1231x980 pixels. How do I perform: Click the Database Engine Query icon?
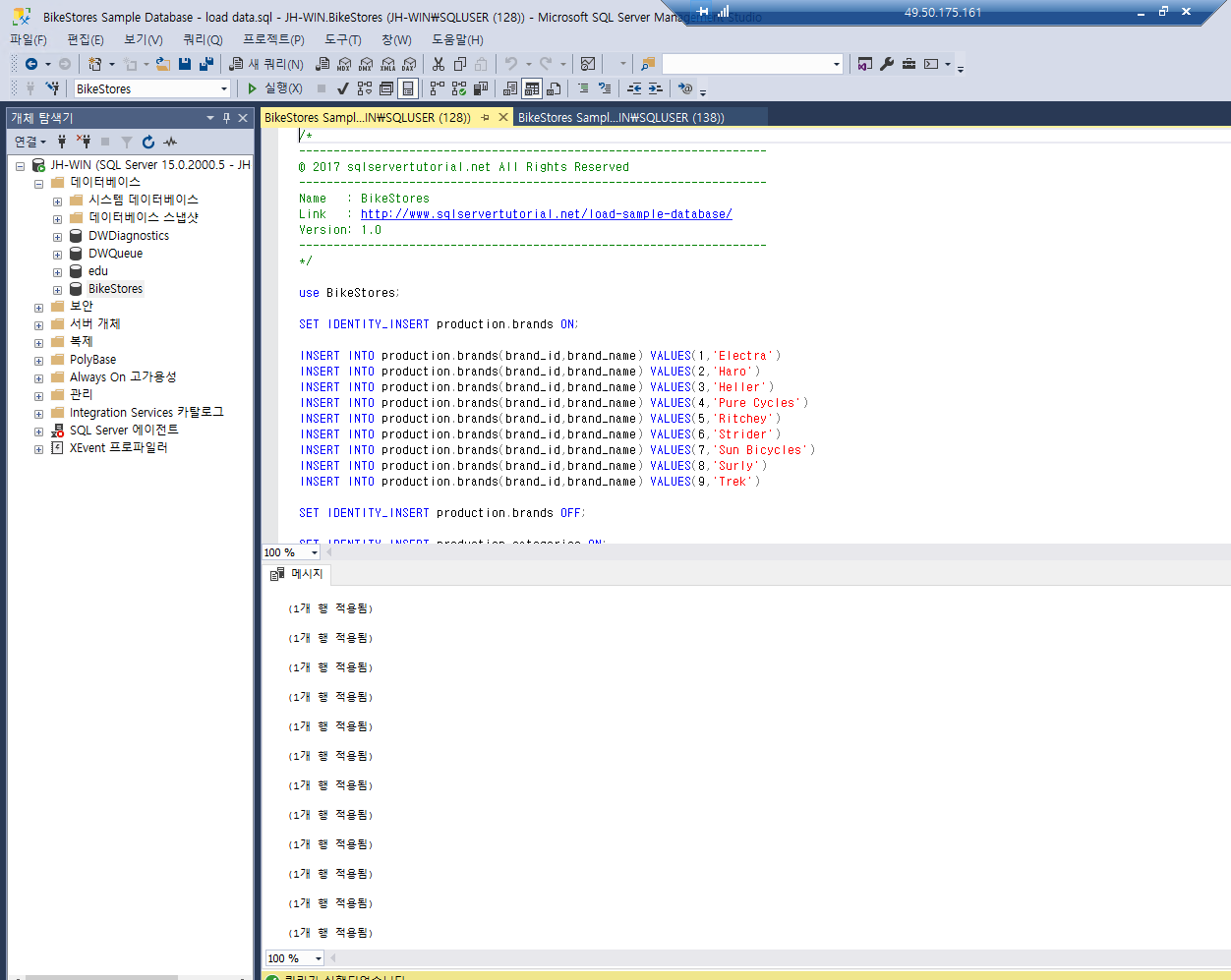tap(322, 64)
